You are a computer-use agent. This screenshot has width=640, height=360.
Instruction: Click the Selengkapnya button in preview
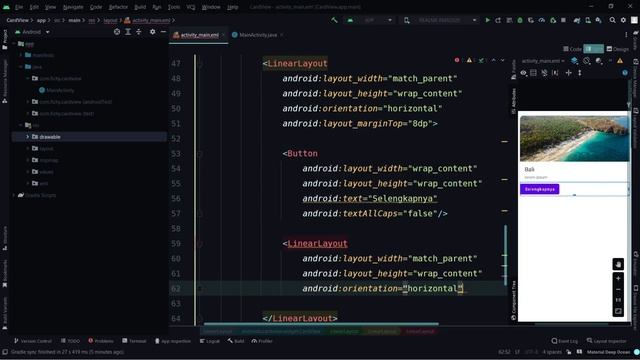540,189
